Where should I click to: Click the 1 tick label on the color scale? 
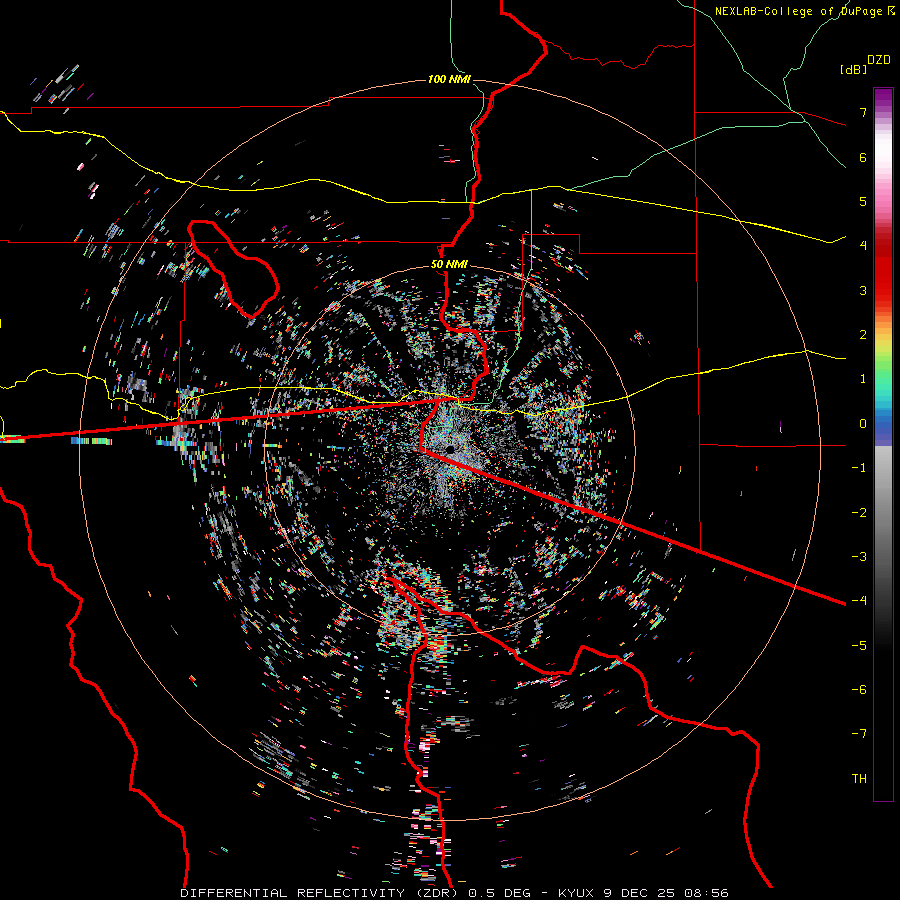click(x=863, y=379)
